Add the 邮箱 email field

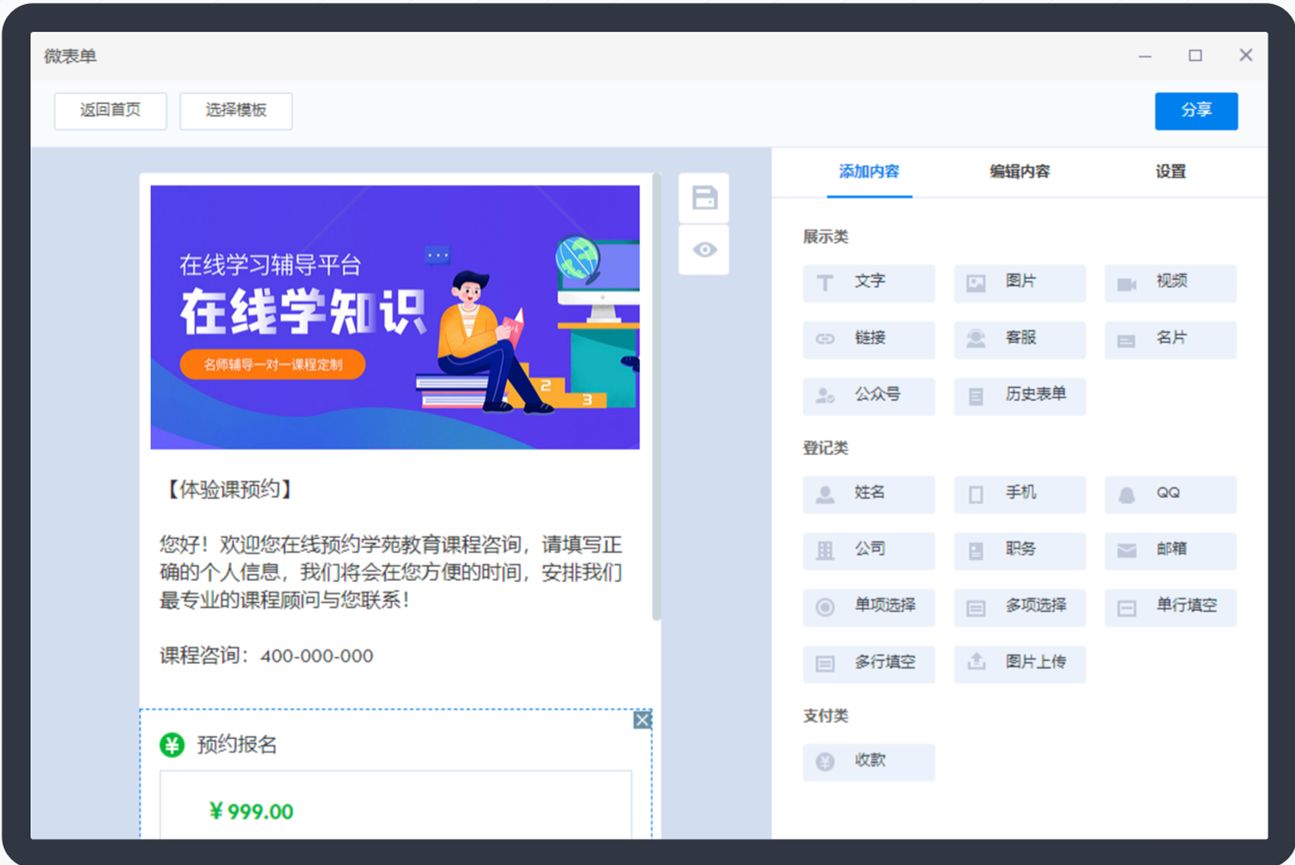[x=1170, y=551]
